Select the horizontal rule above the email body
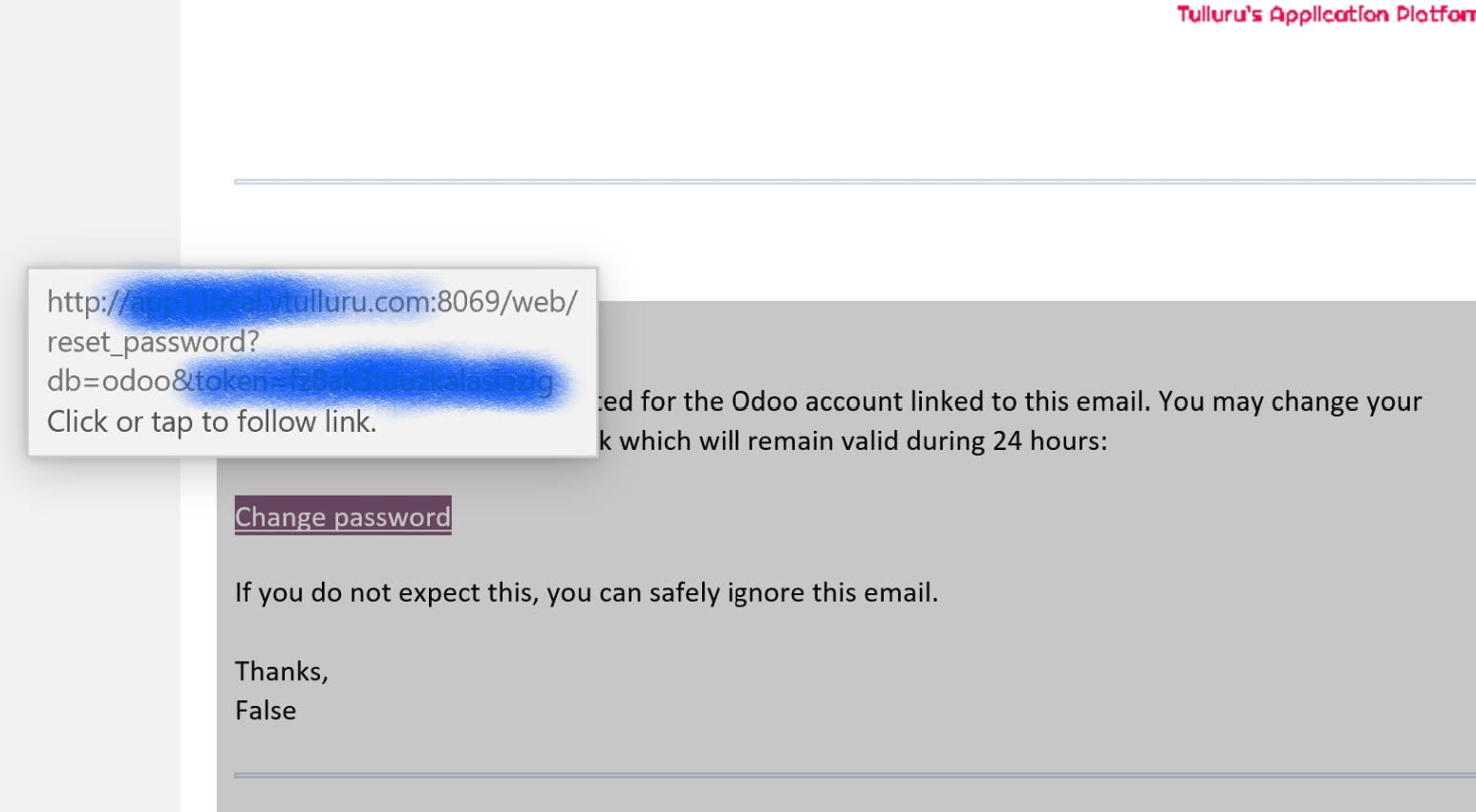Image resolution: width=1476 pixels, height=812 pixels. [x=855, y=181]
